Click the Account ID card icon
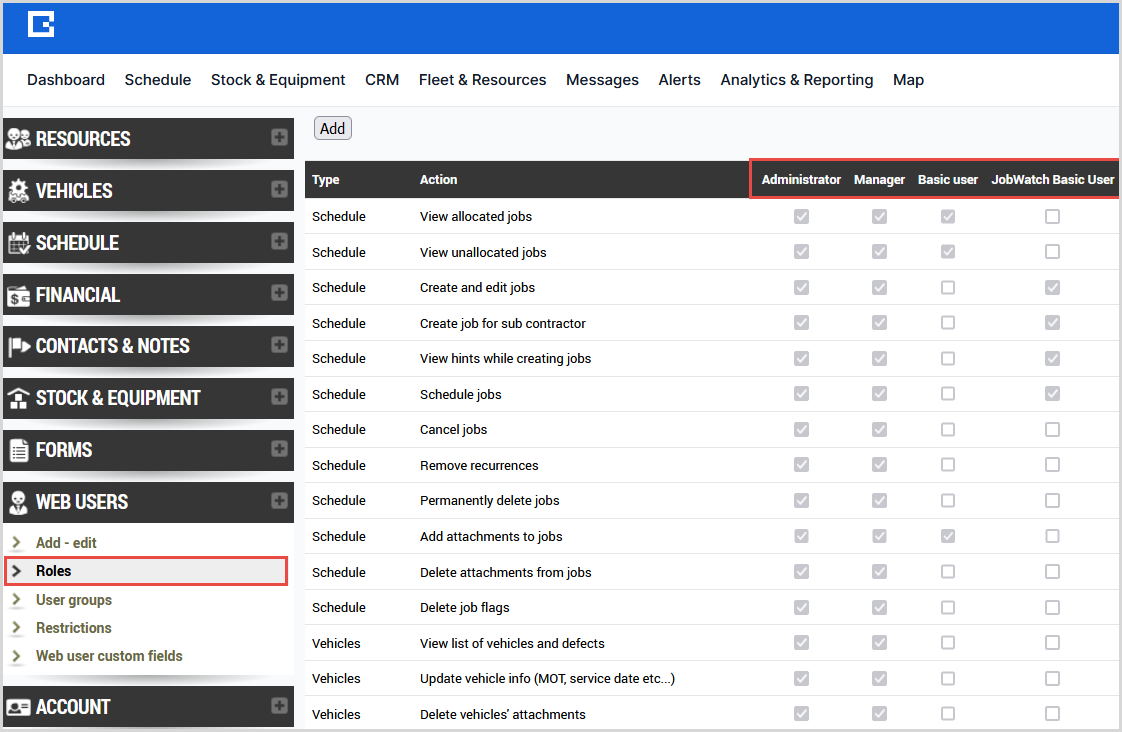Viewport: 1122px width, 732px height. (18, 707)
